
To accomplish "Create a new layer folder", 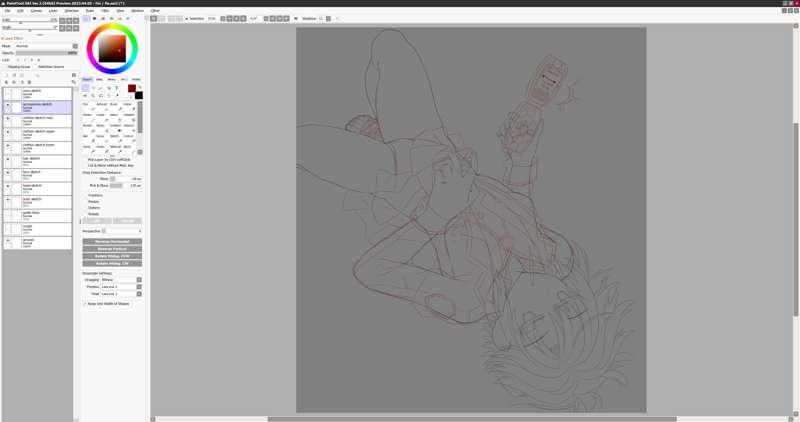I will click(x=21, y=75).
